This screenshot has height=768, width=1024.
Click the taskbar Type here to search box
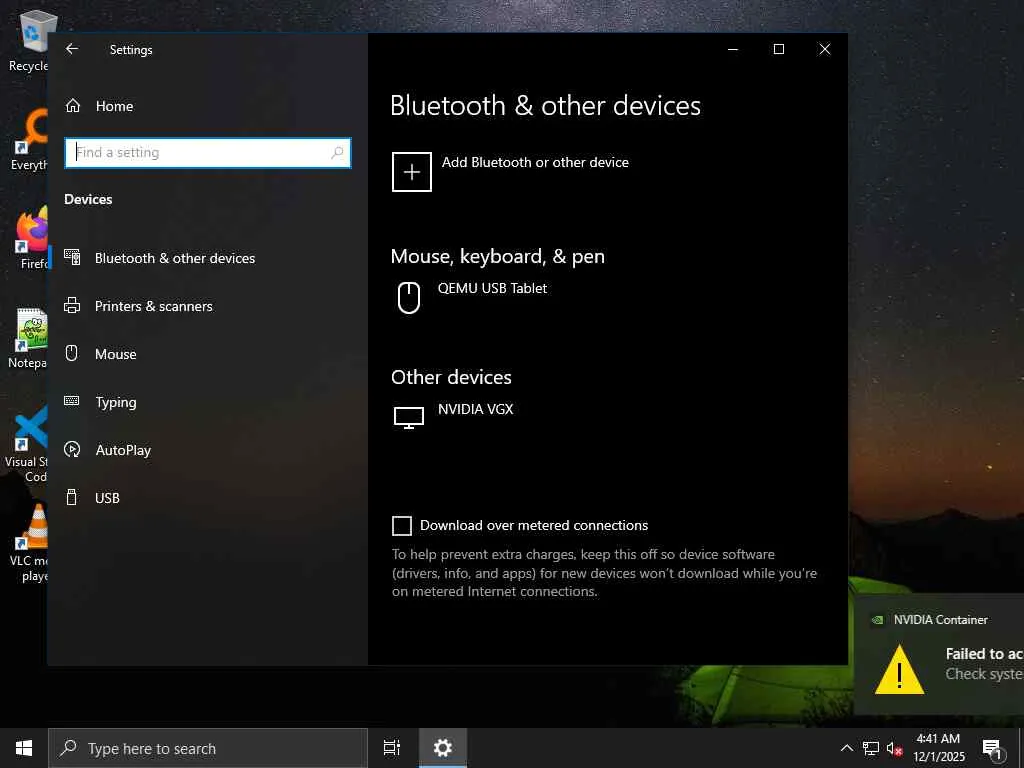click(208, 748)
